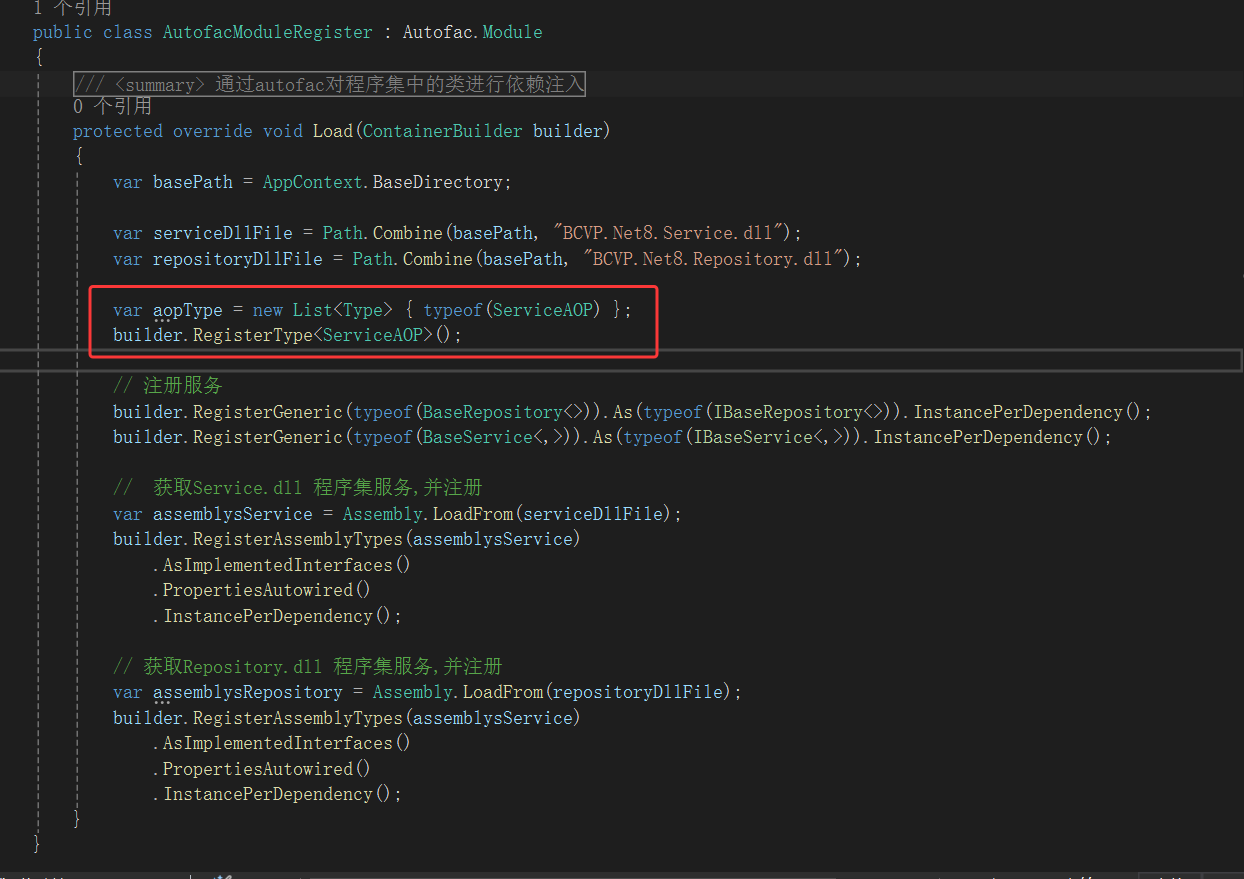Click the '// 注册服务' comment
The image size is (1244, 879).
168,386
